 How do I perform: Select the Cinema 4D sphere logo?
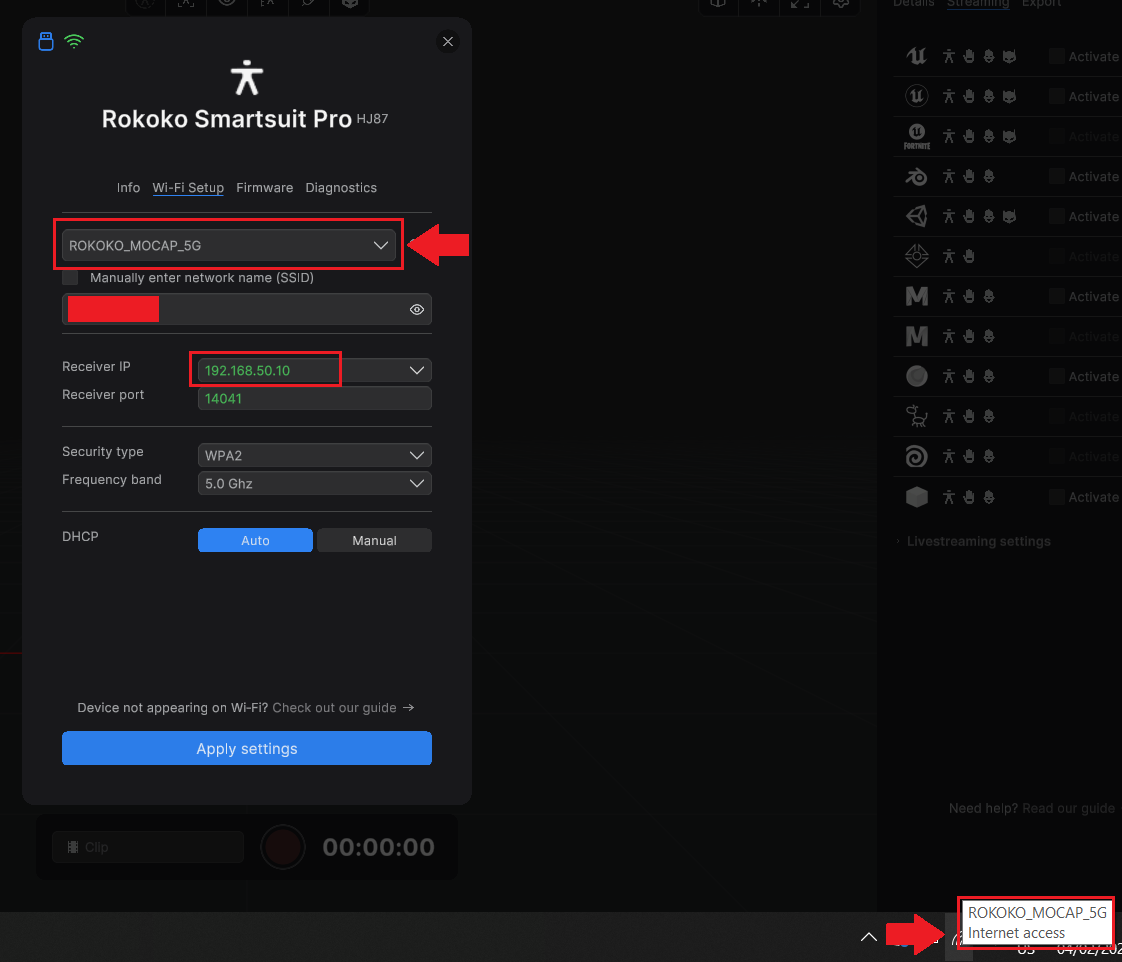[x=917, y=376]
